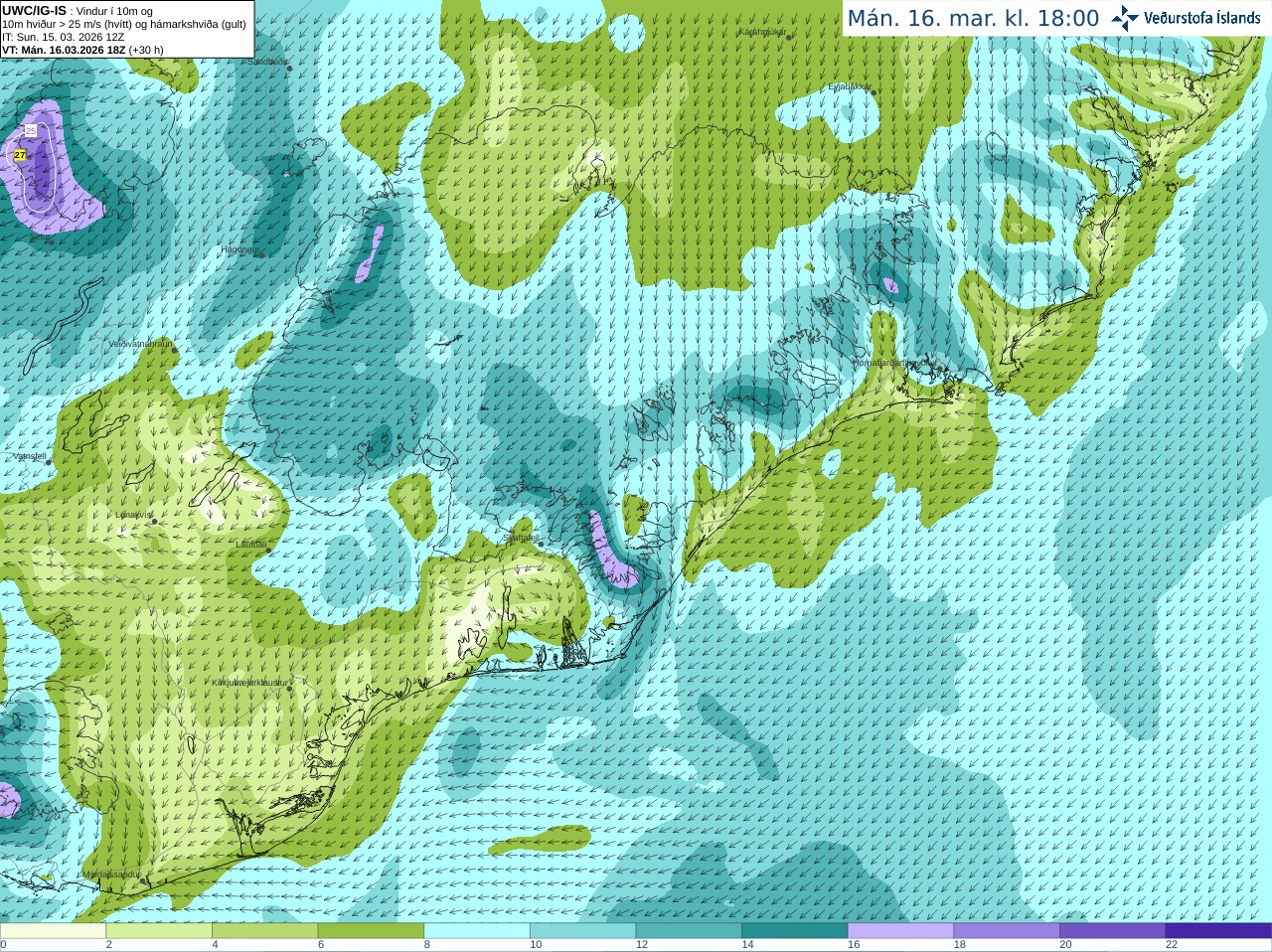Select the UWC/IG-IS model title
The height and width of the screenshot is (952, 1272).
34,10
